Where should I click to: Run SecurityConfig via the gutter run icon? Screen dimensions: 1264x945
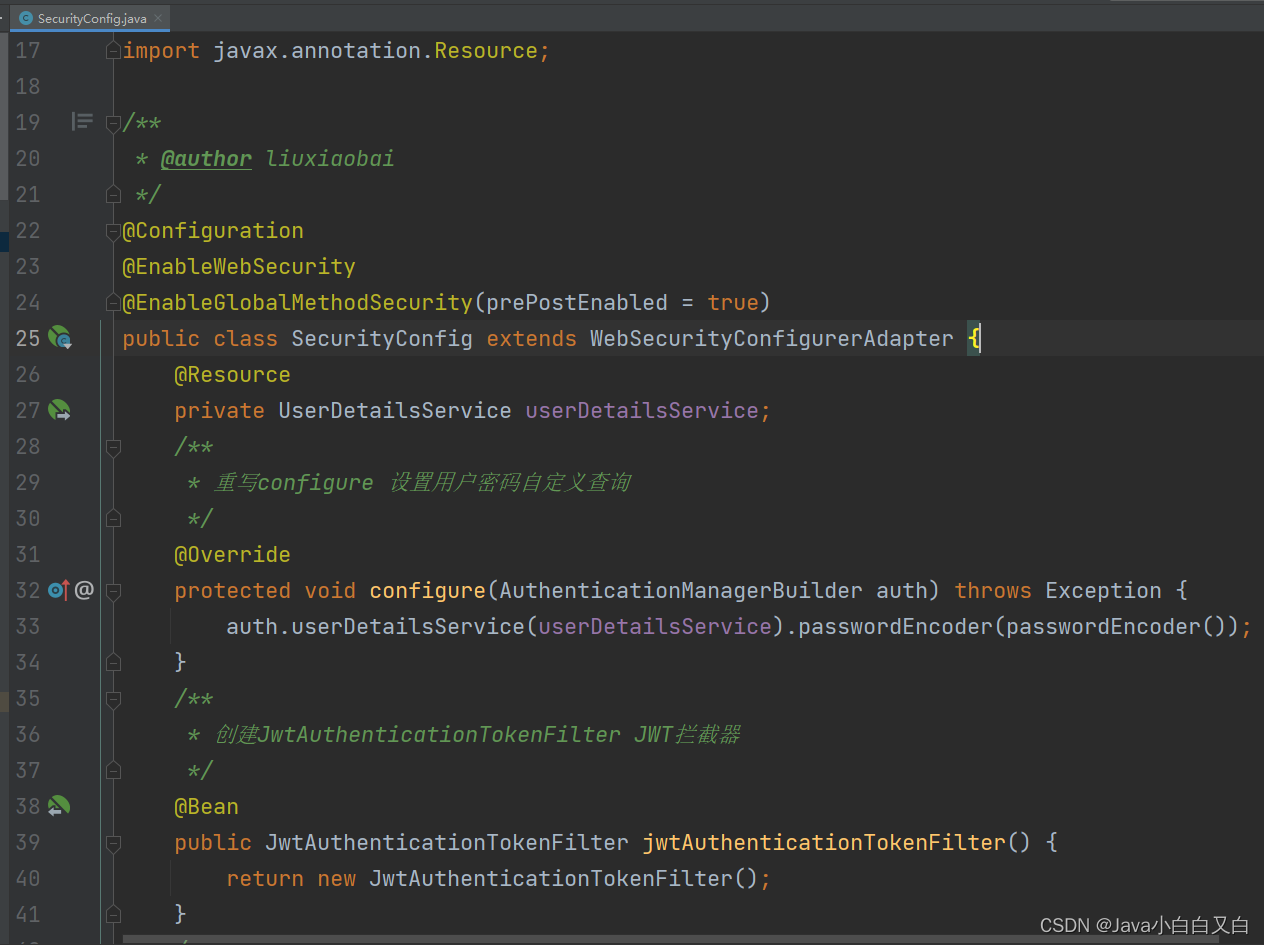pos(60,338)
